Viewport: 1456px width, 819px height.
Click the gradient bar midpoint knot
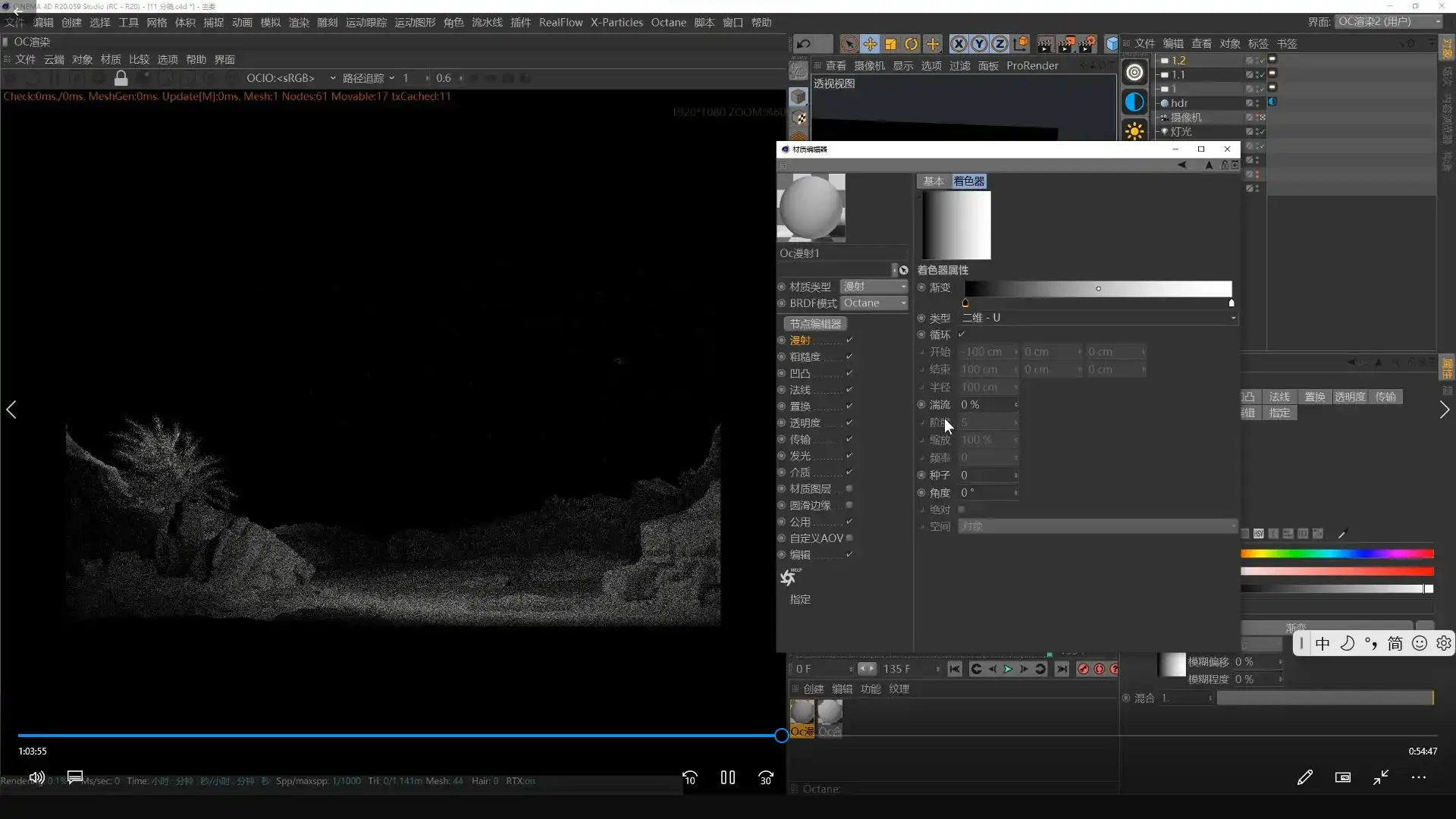(1098, 288)
